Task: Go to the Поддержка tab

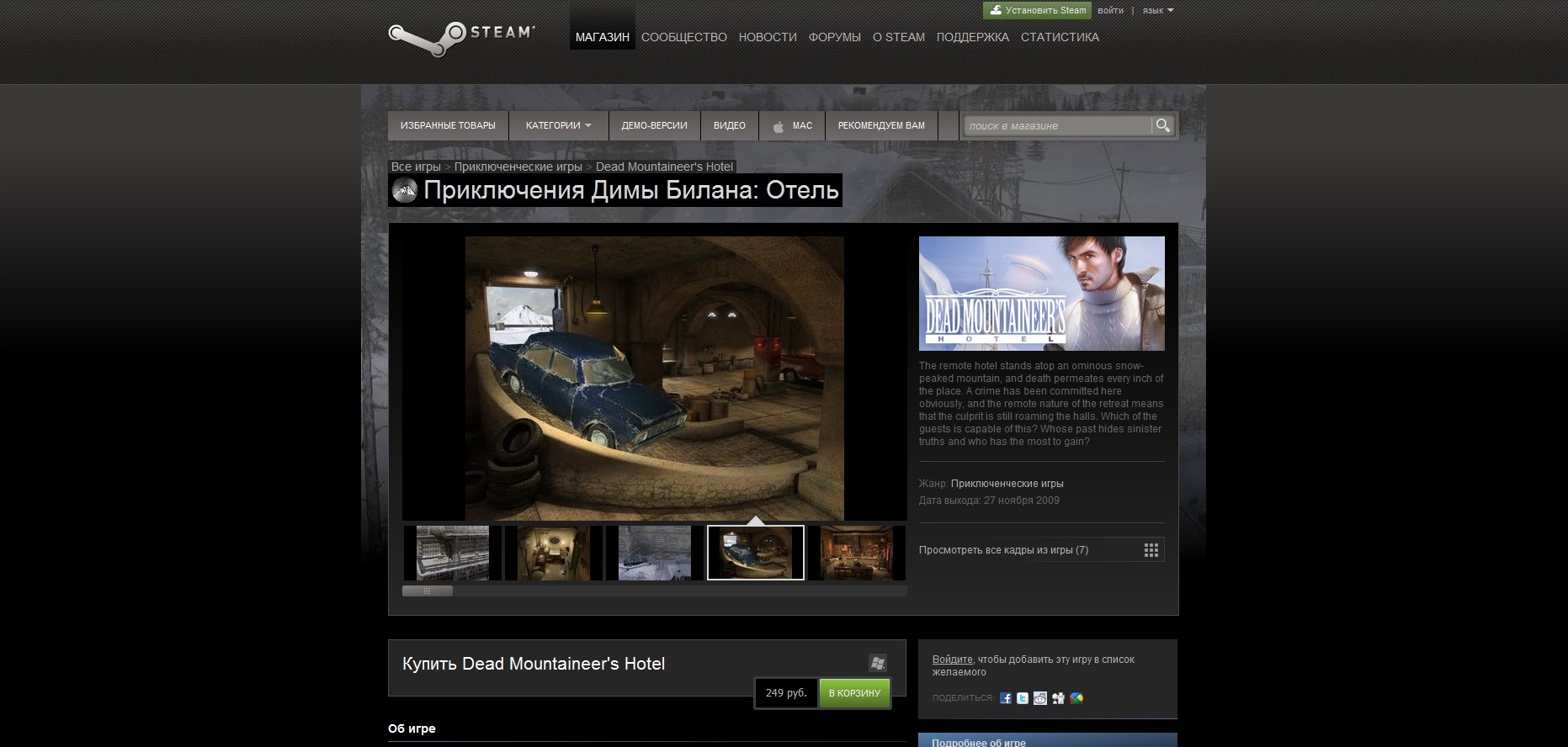Action: coord(973,37)
